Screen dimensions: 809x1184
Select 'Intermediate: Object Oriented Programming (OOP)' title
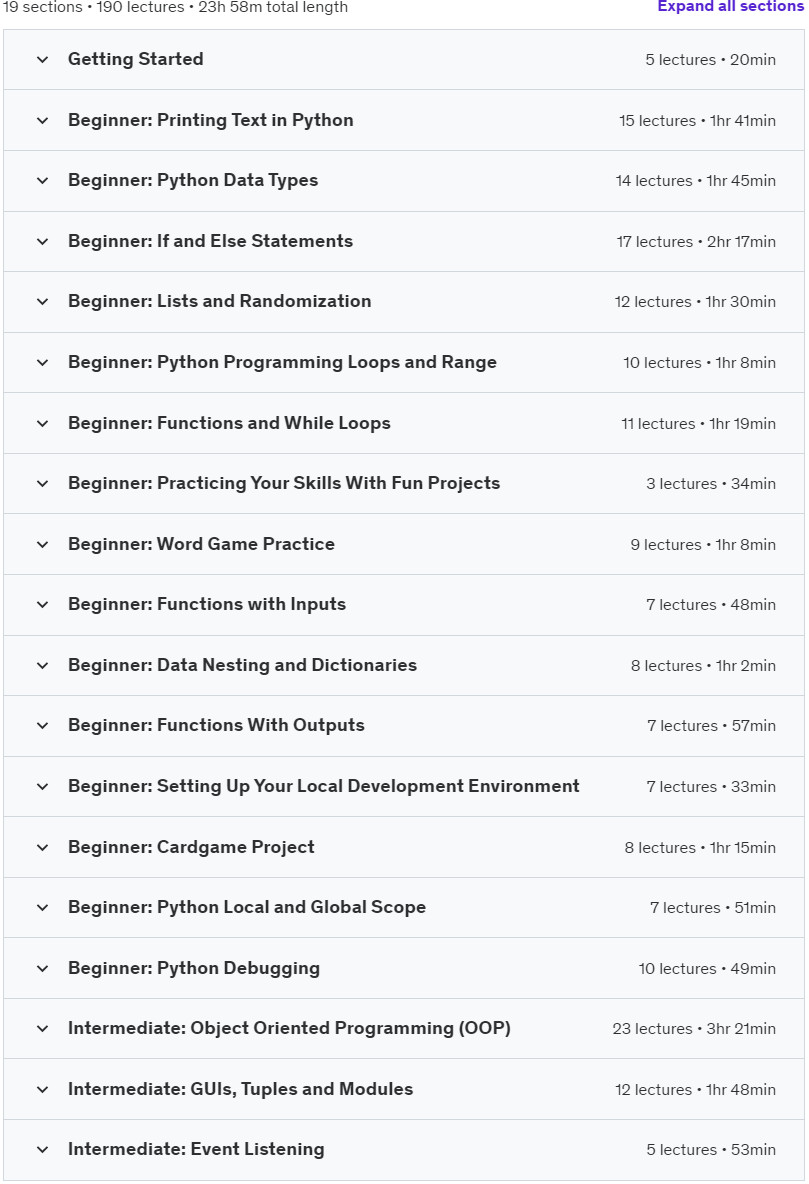pos(289,1028)
